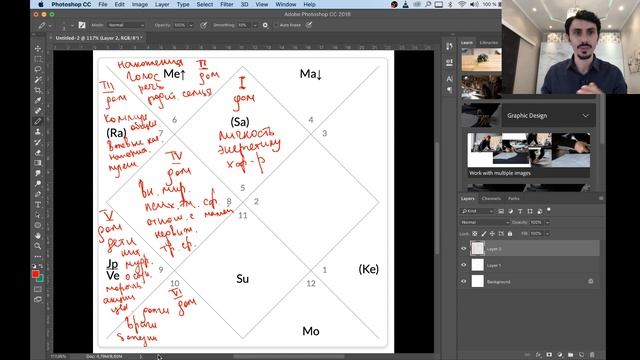The image size is (640, 360).
Task: Select the Horizontal Type tool
Action: (x=38, y=204)
